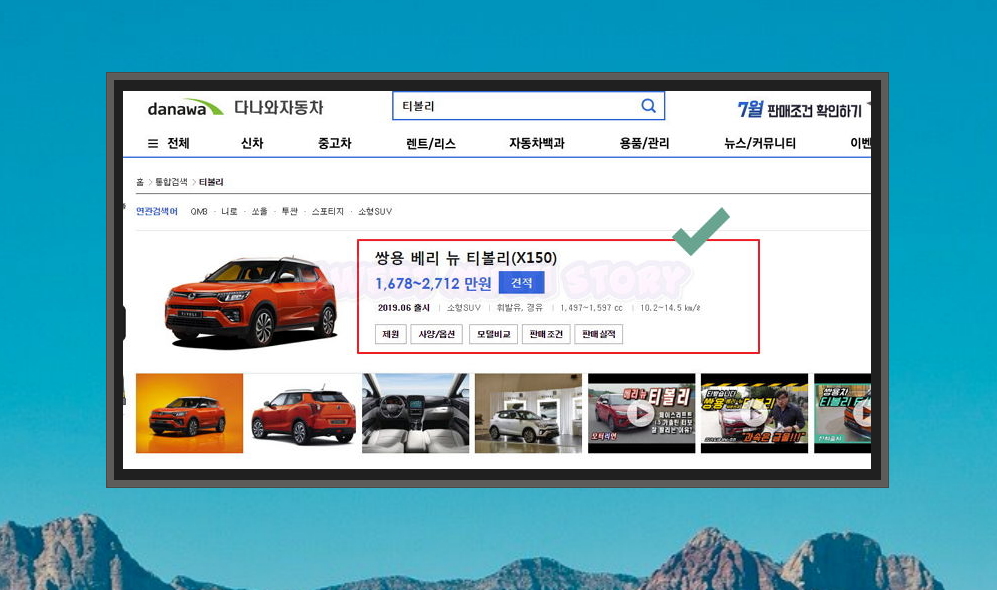Open the 신차 menu
The width and height of the screenshot is (997, 590).
pos(252,143)
